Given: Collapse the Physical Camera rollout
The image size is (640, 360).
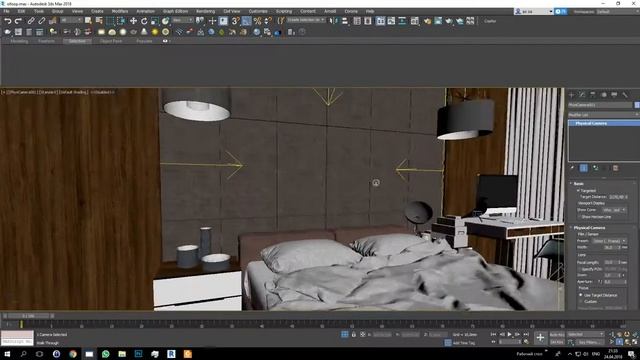Looking at the screenshot, I should click(589, 228).
